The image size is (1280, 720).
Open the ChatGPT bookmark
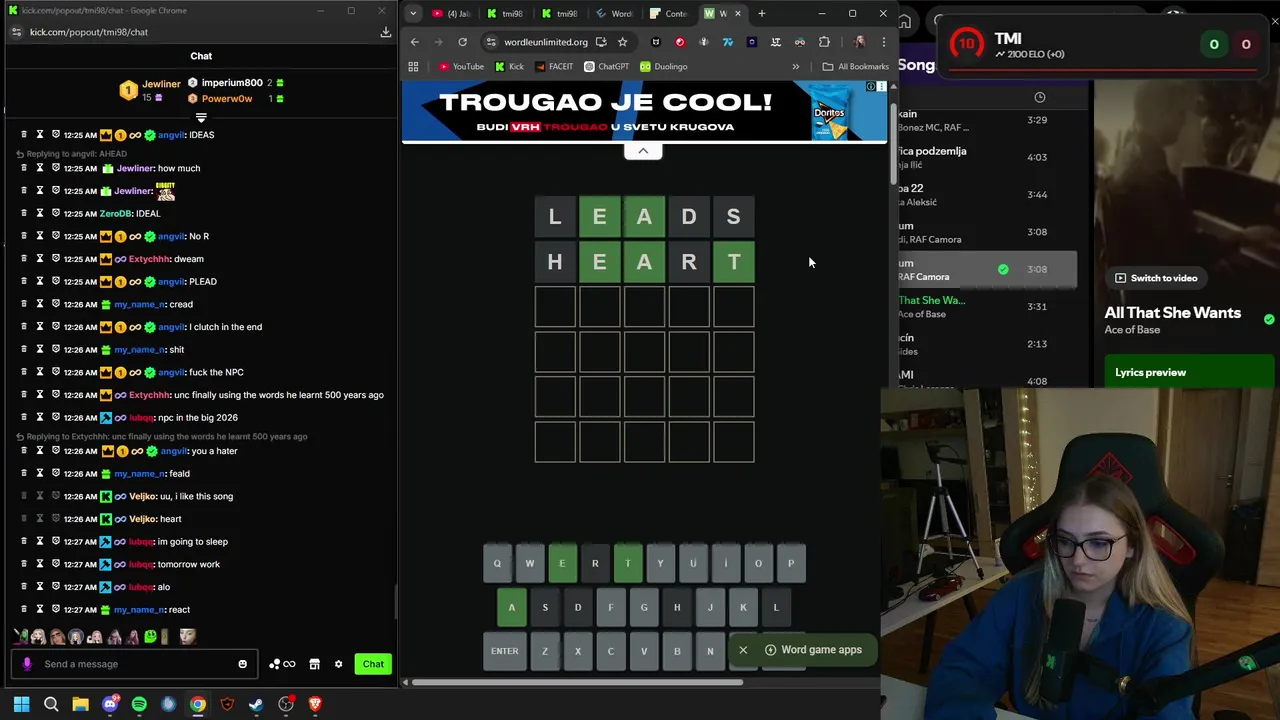tap(606, 67)
